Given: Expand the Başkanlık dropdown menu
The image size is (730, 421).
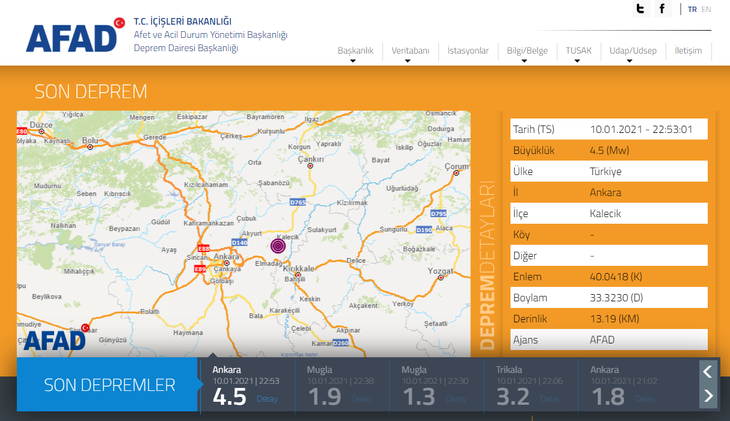Looking at the screenshot, I should coord(355,51).
